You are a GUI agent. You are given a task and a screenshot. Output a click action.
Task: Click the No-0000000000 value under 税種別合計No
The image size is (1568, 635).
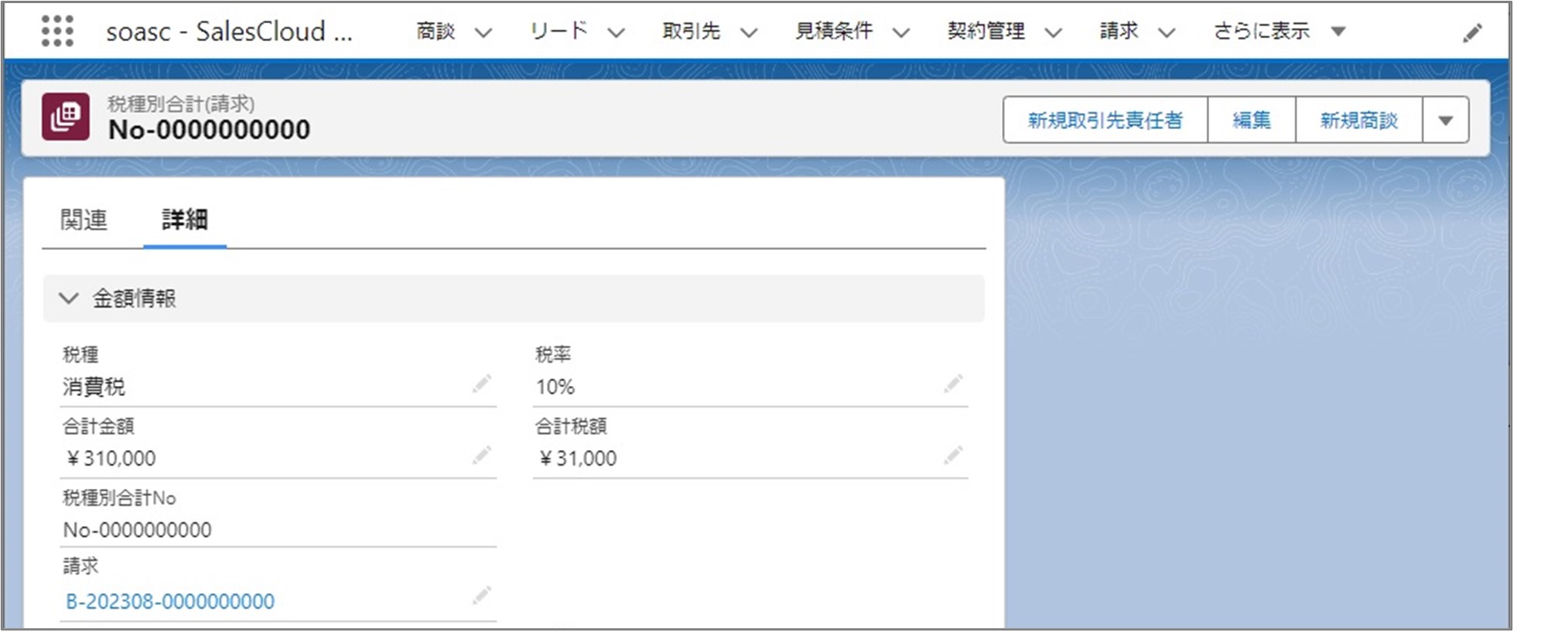137,530
